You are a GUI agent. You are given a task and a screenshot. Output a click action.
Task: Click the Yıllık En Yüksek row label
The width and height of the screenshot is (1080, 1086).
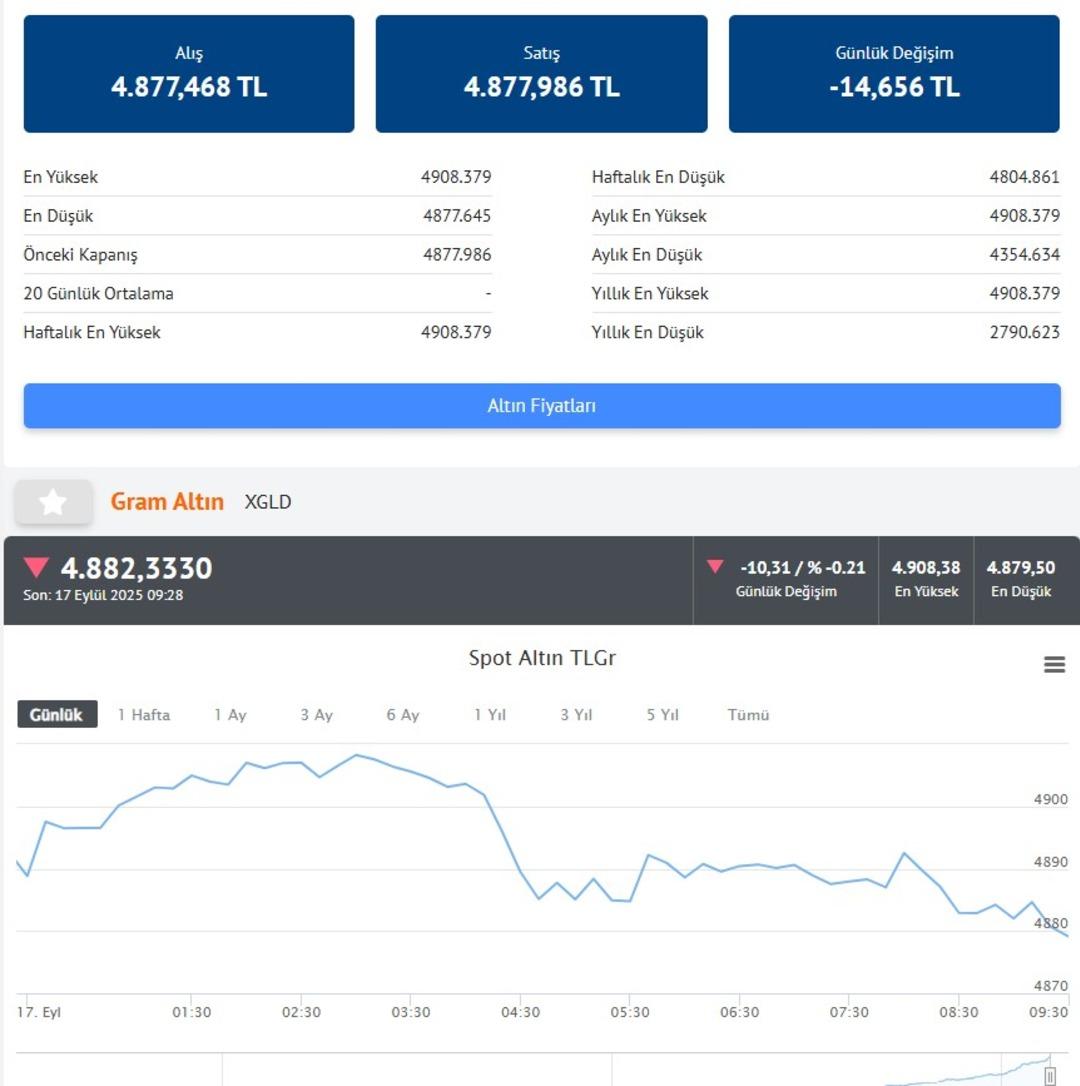click(x=650, y=294)
